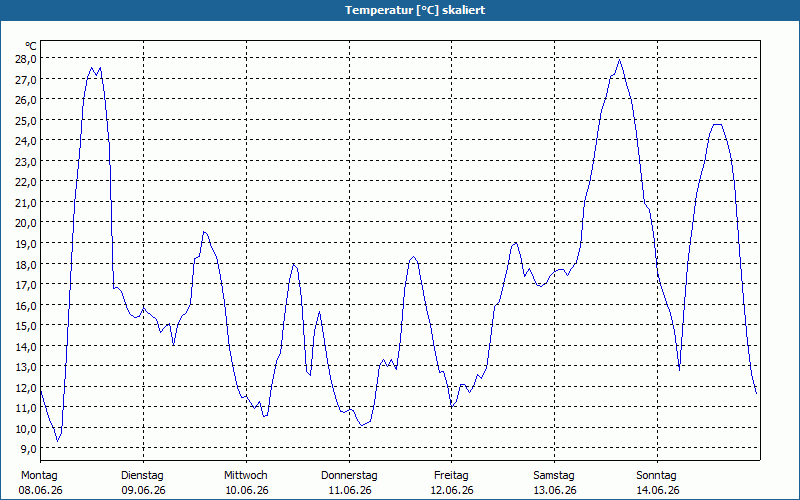Click the date '12.06.26'
800x500 pixels.
(x=452, y=490)
